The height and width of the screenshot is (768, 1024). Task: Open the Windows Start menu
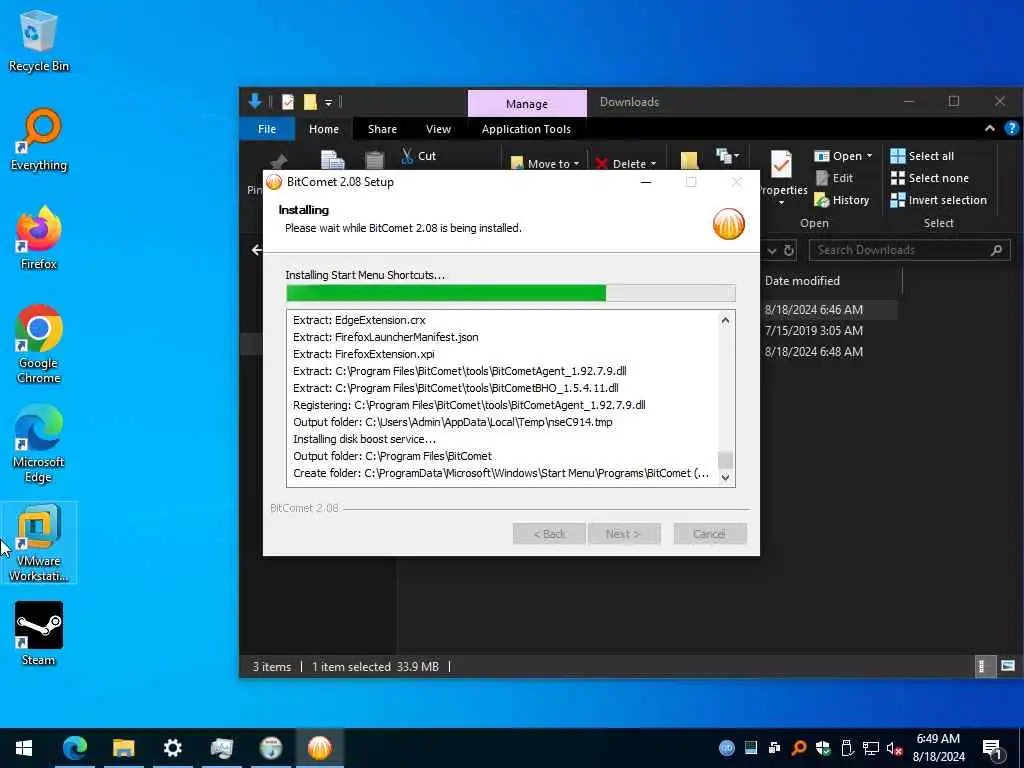(24, 748)
